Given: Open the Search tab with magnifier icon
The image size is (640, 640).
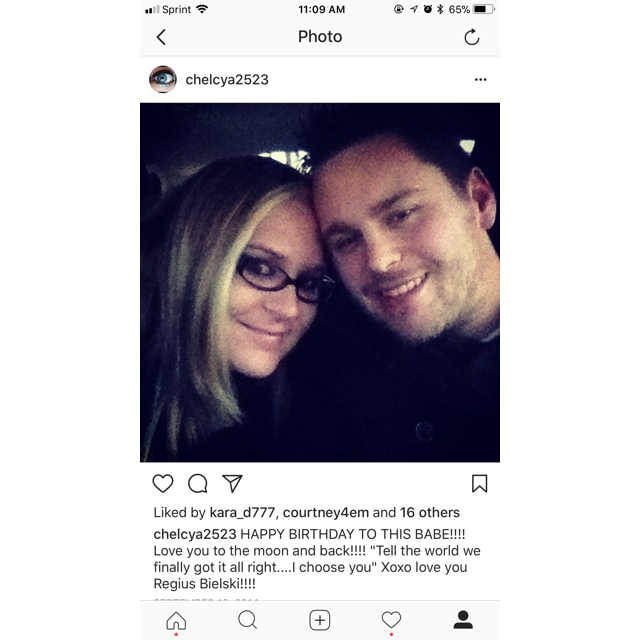Looking at the screenshot, I should click(x=248, y=620).
